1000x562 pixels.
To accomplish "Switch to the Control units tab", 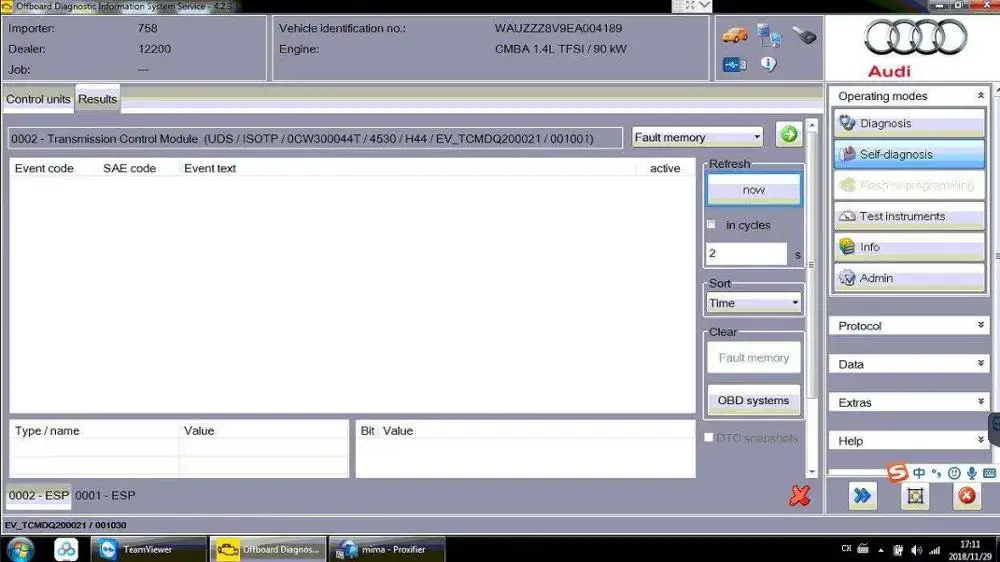I will [x=38, y=100].
